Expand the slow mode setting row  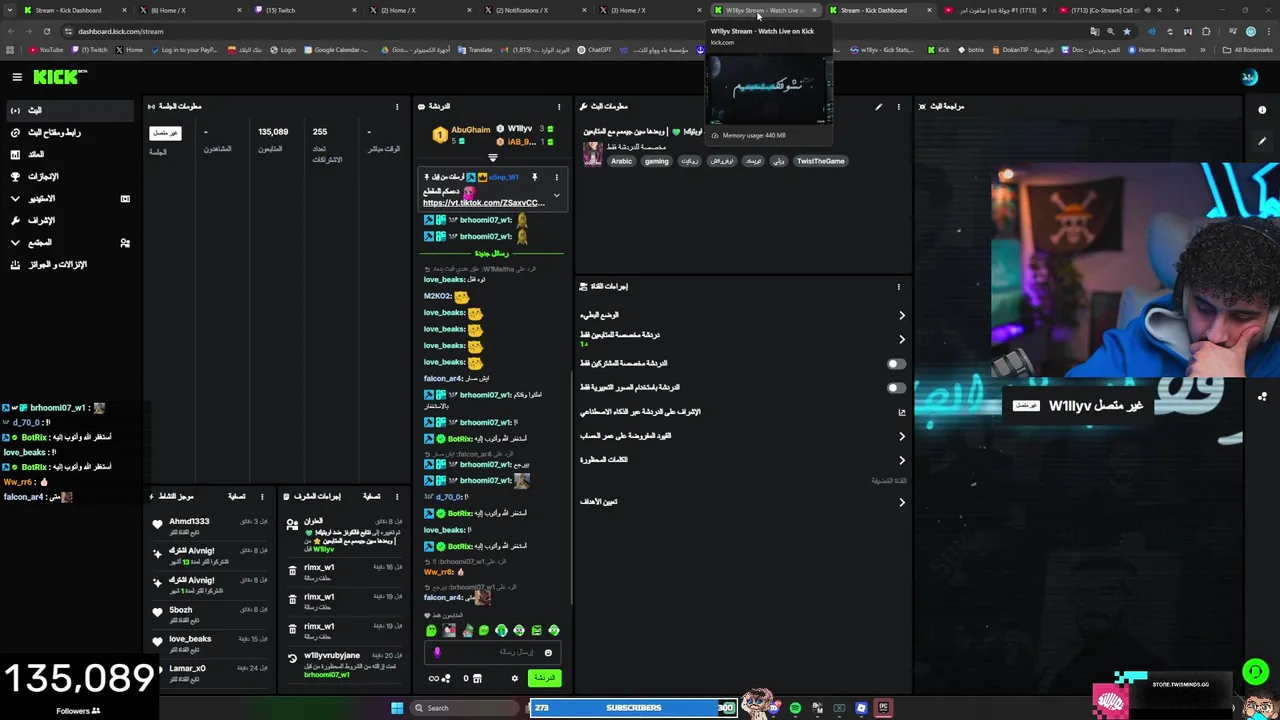(x=743, y=315)
